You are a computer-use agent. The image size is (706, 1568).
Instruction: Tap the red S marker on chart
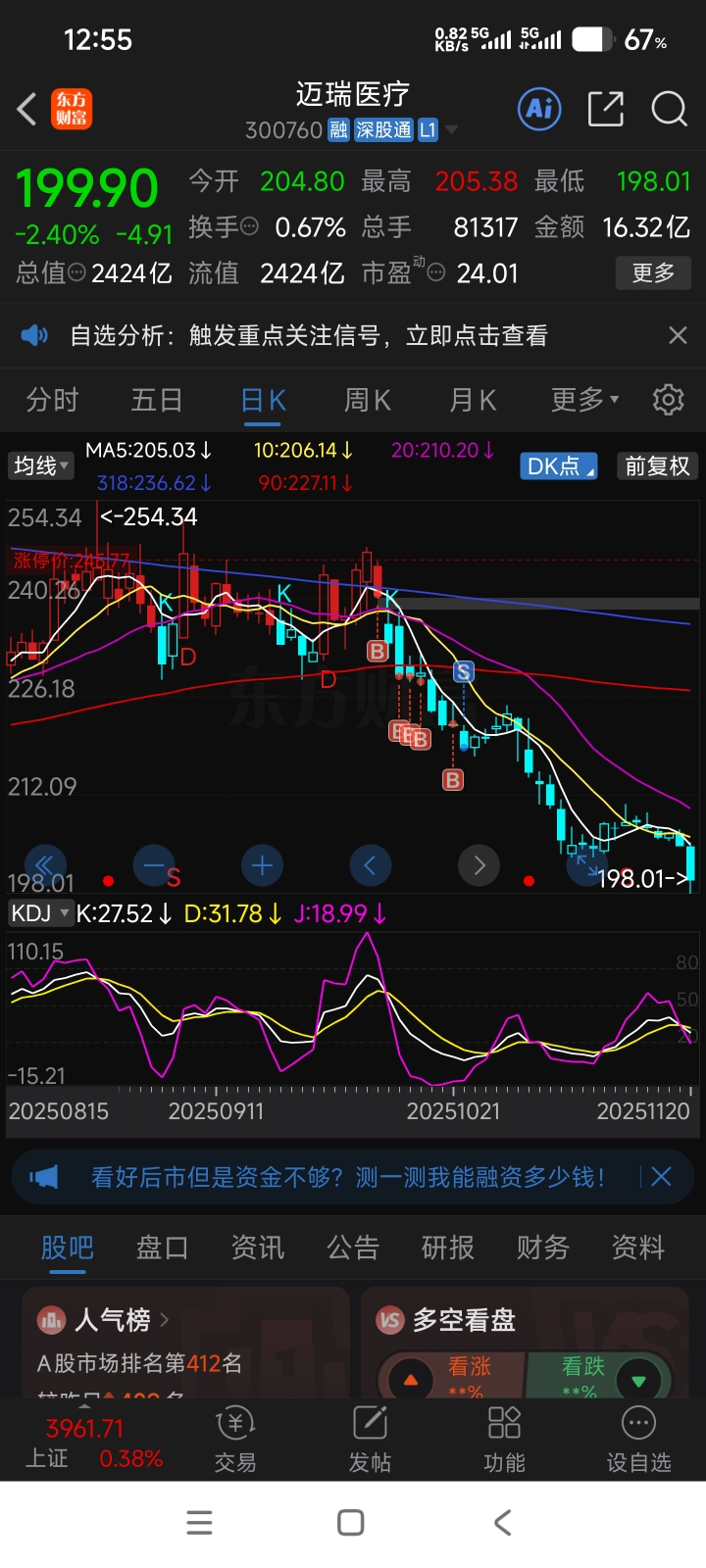(x=174, y=877)
